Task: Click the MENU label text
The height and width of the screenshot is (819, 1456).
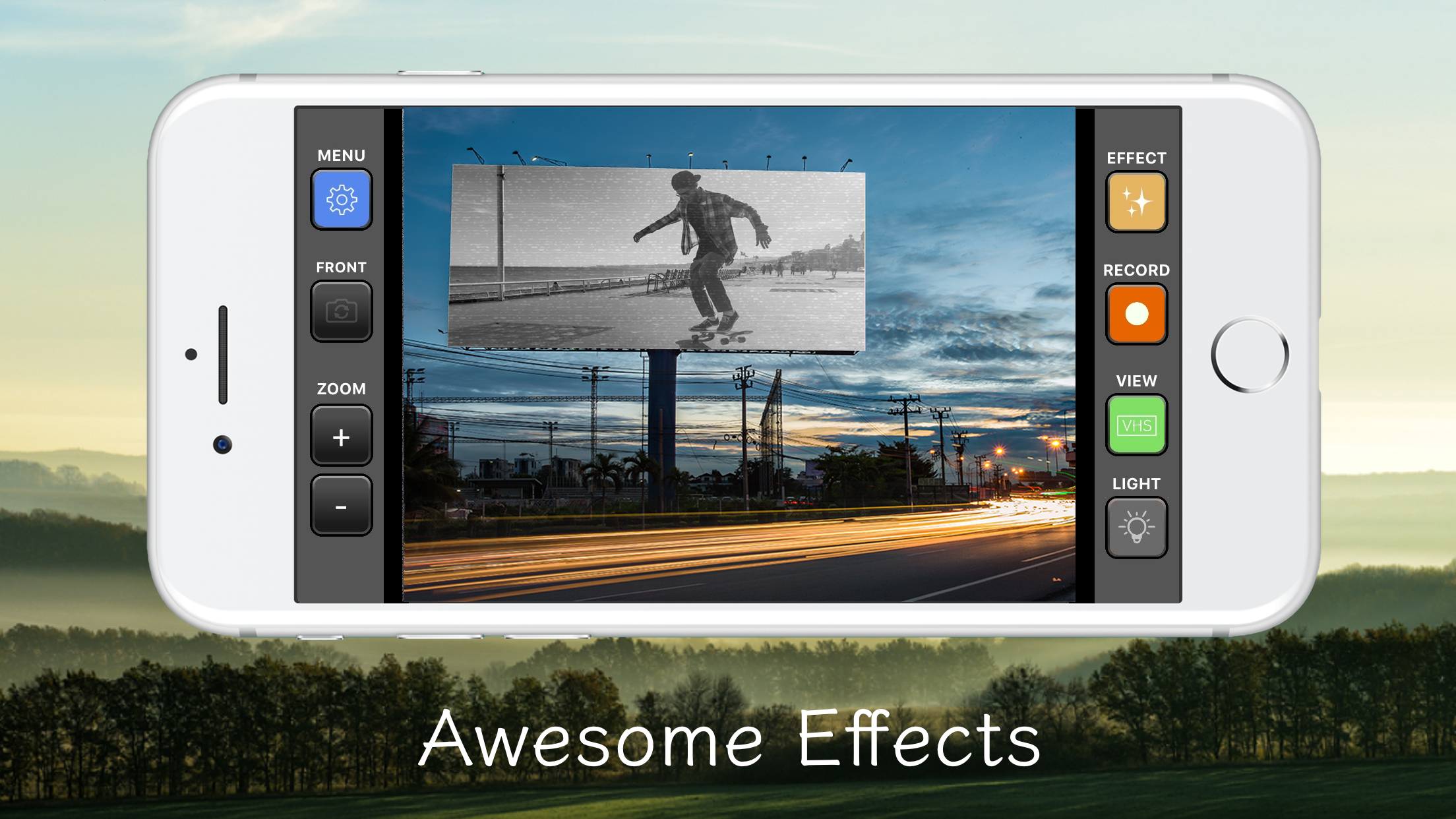Action: coord(341,156)
